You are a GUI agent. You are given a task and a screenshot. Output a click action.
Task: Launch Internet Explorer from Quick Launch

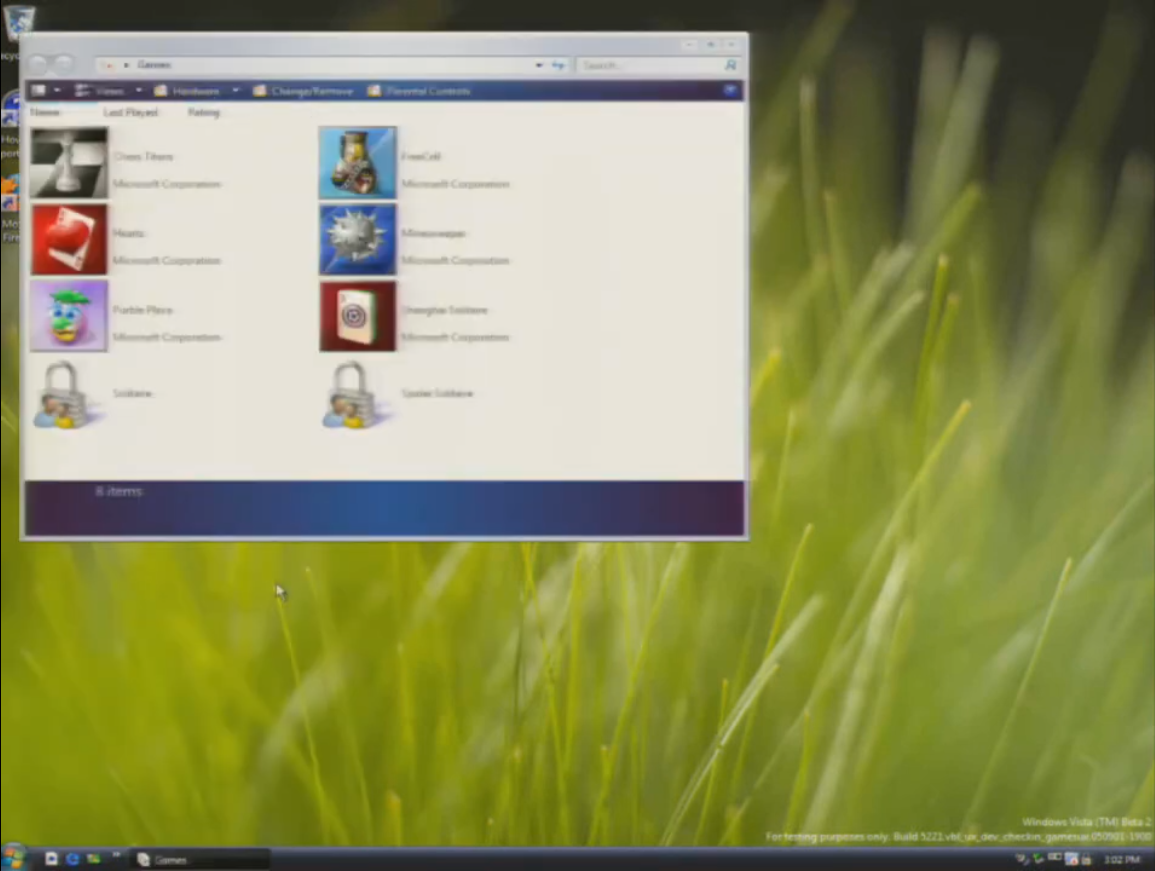pos(72,858)
